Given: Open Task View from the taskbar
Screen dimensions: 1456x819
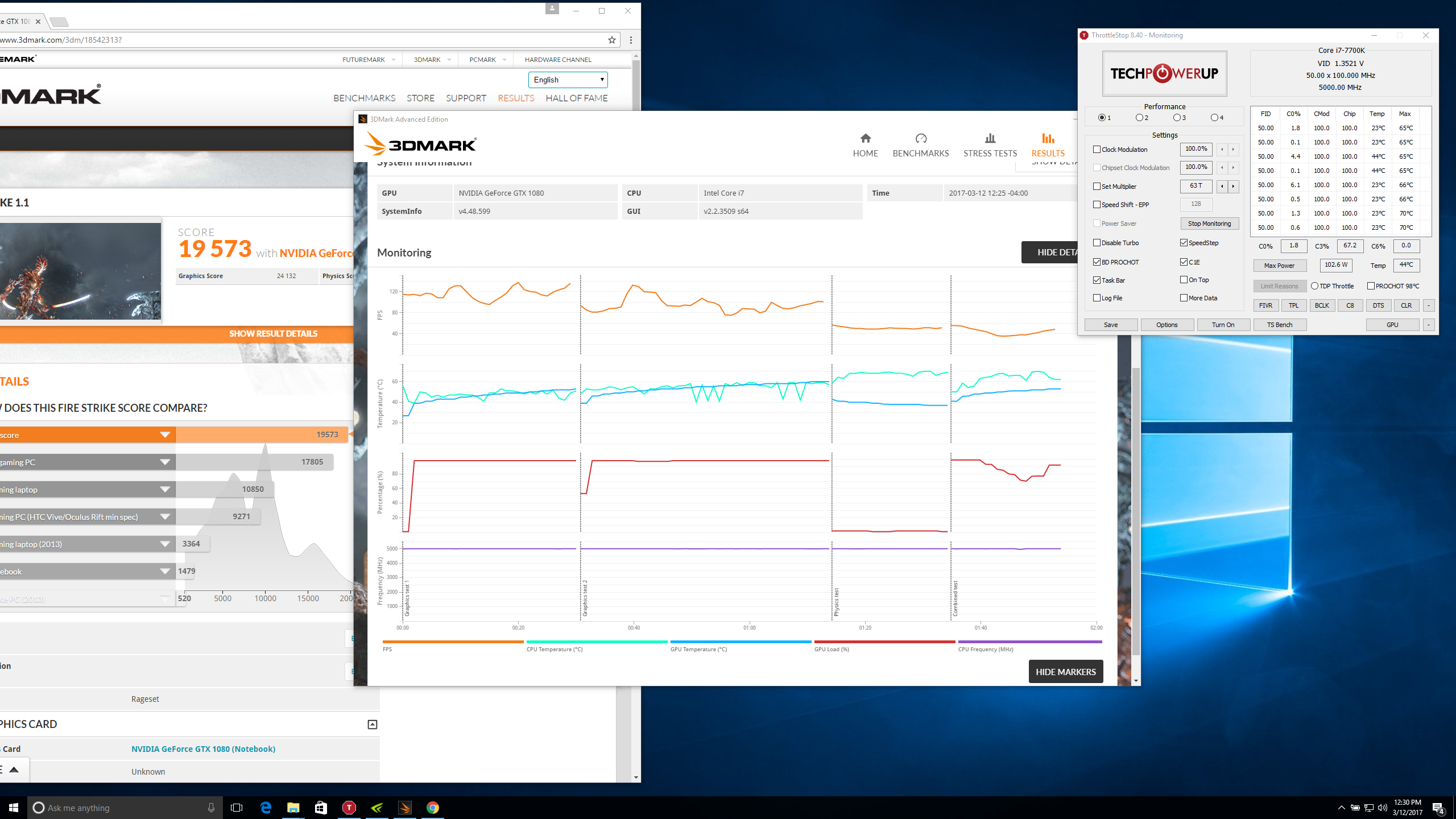Looking at the screenshot, I should (237, 808).
